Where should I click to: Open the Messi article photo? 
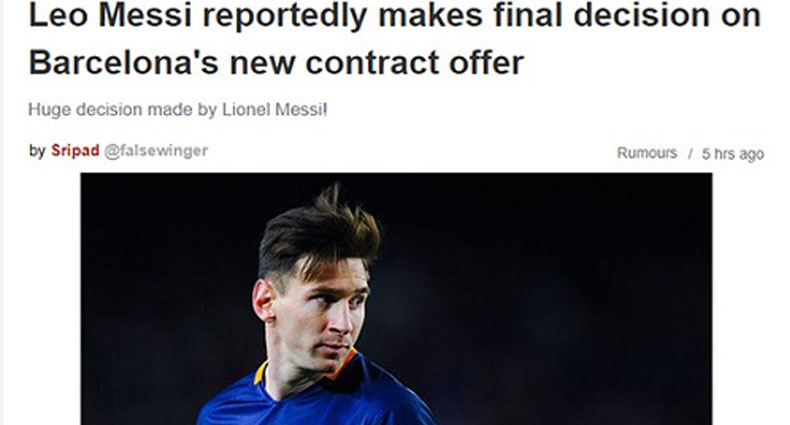tap(396, 299)
